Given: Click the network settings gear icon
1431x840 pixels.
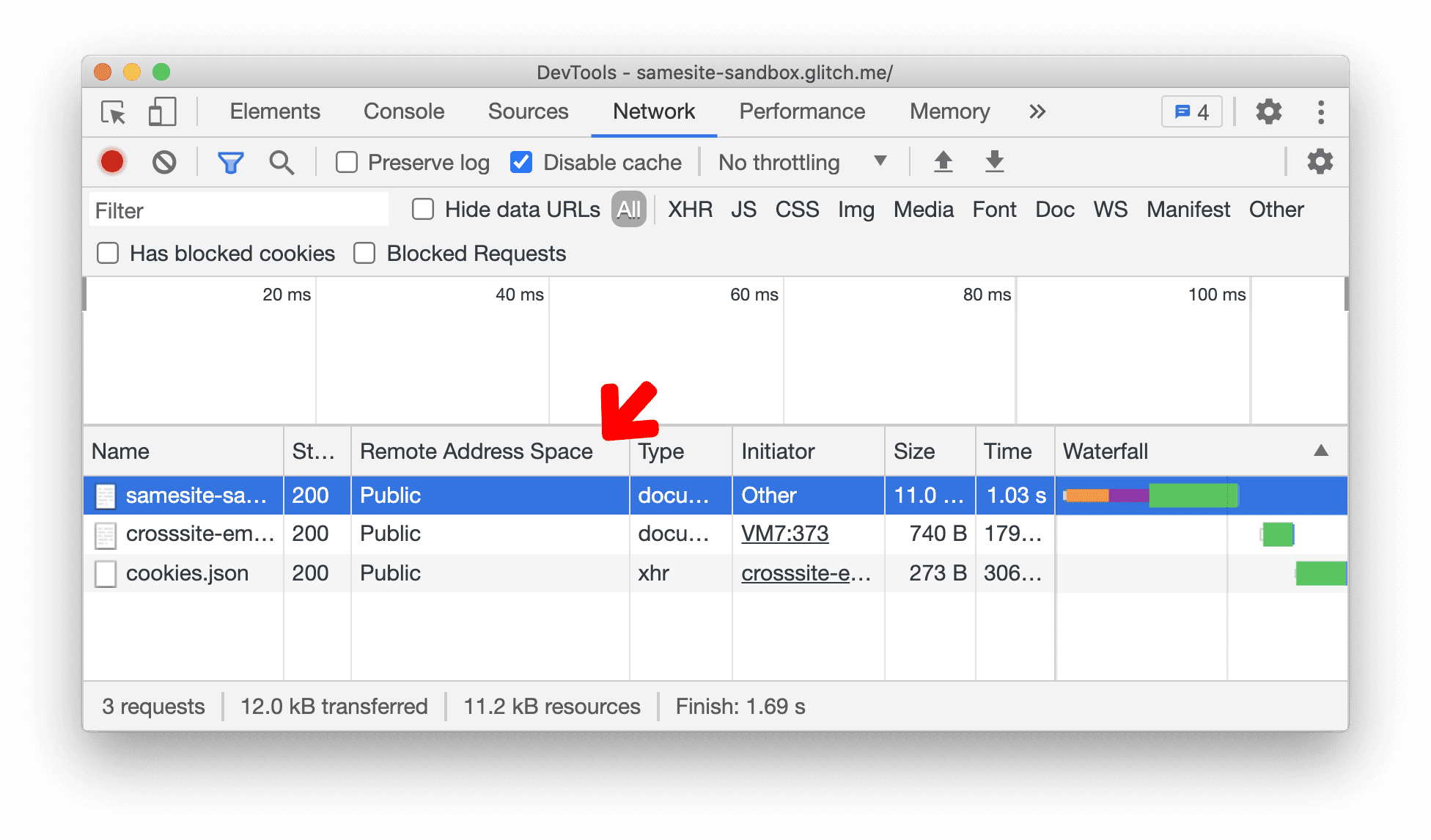Looking at the screenshot, I should (1320, 162).
